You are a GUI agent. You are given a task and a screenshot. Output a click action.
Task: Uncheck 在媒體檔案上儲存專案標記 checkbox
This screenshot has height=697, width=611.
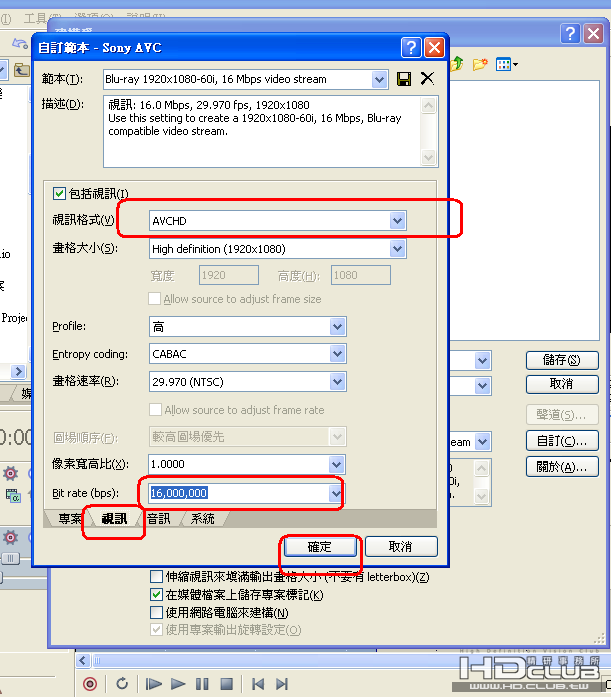(156, 594)
